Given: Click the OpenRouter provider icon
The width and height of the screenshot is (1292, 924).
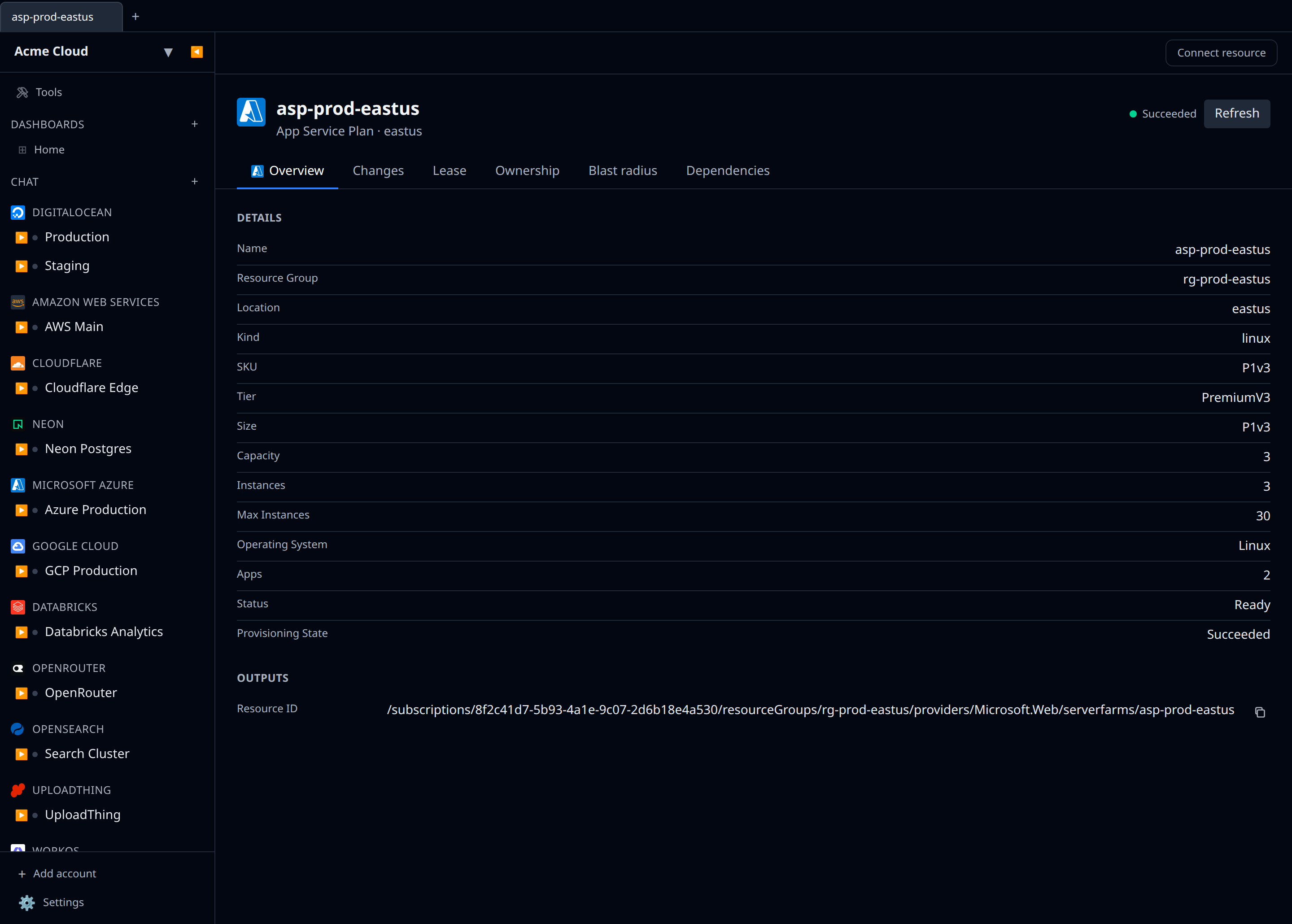Looking at the screenshot, I should tap(18, 668).
